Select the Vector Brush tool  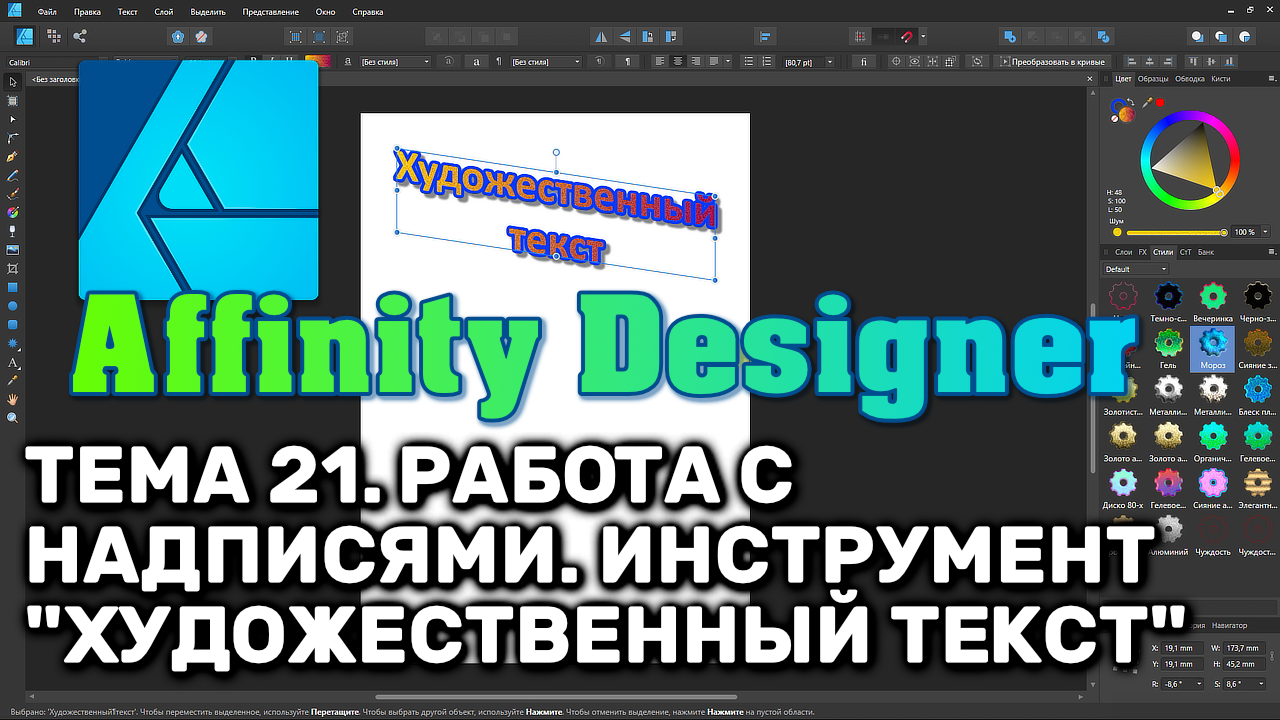click(13, 194)
